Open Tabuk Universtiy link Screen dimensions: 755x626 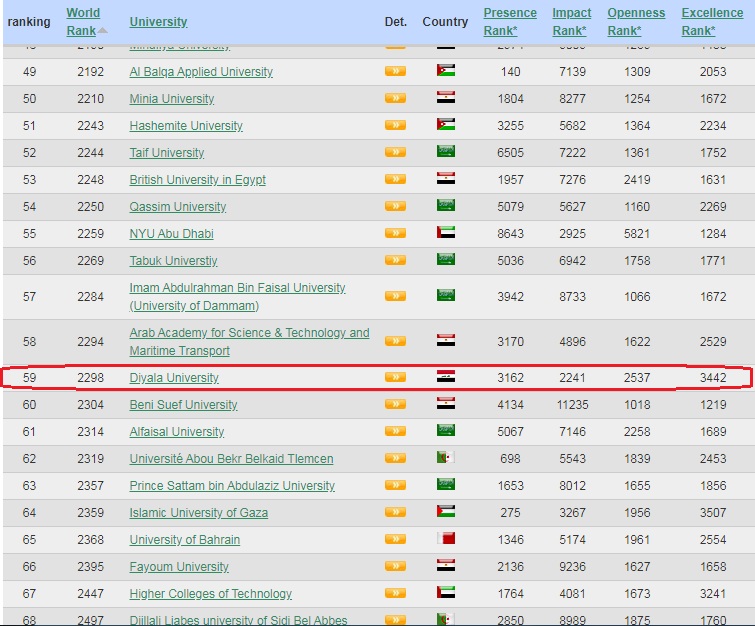173,261
